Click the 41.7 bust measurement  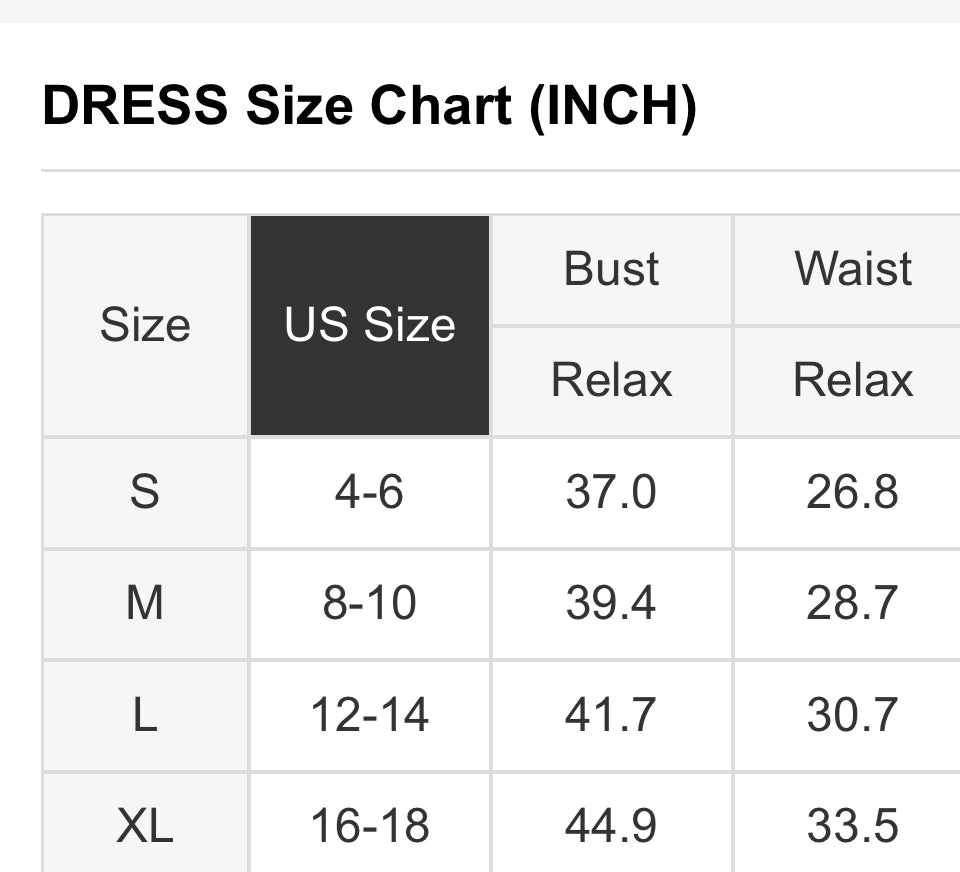point(612,715)
